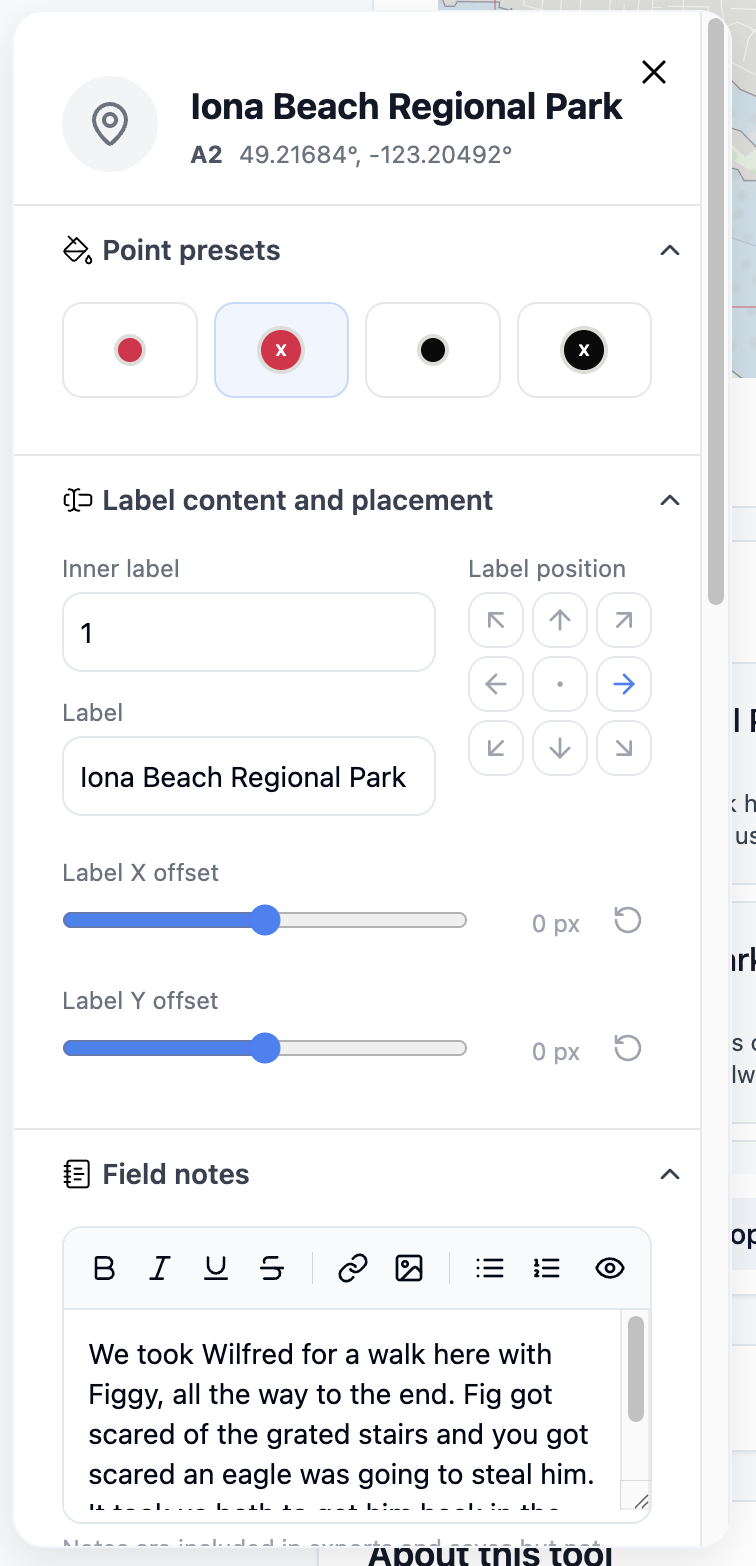Image resolution: width=756 pixels, height=1566 pixels.
Task: Set label position to down arrow
Action: 560,748
